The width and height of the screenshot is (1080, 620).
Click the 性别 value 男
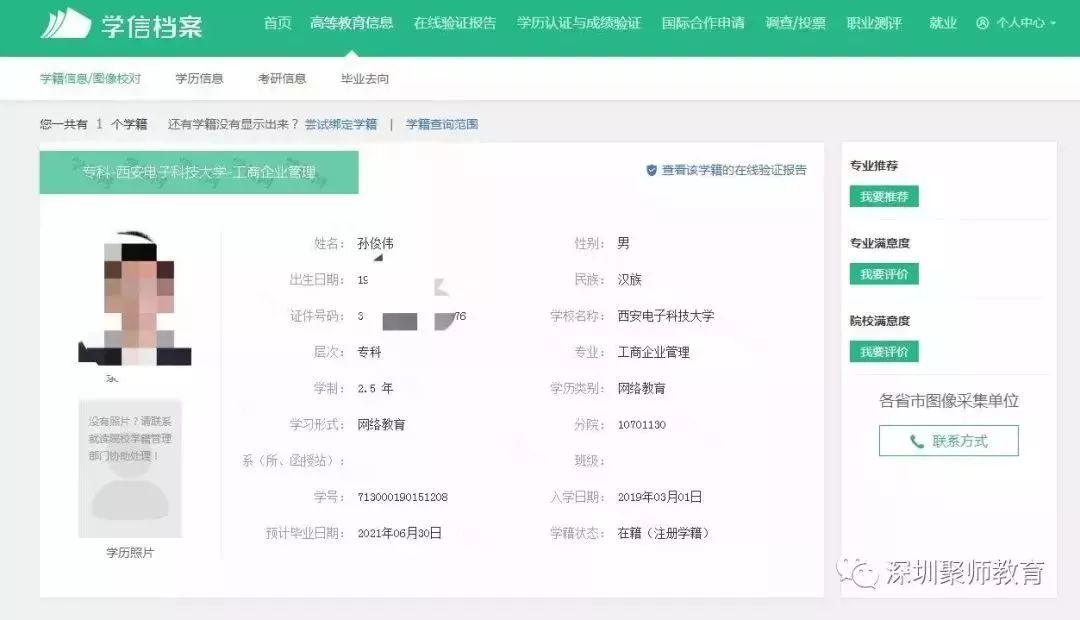(x=623, y=243)
